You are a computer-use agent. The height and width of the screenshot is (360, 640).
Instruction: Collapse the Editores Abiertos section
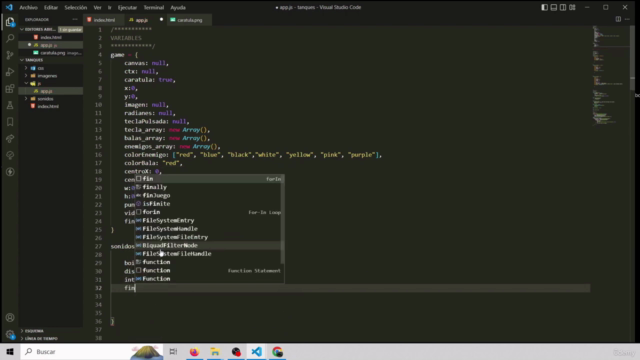22,29
